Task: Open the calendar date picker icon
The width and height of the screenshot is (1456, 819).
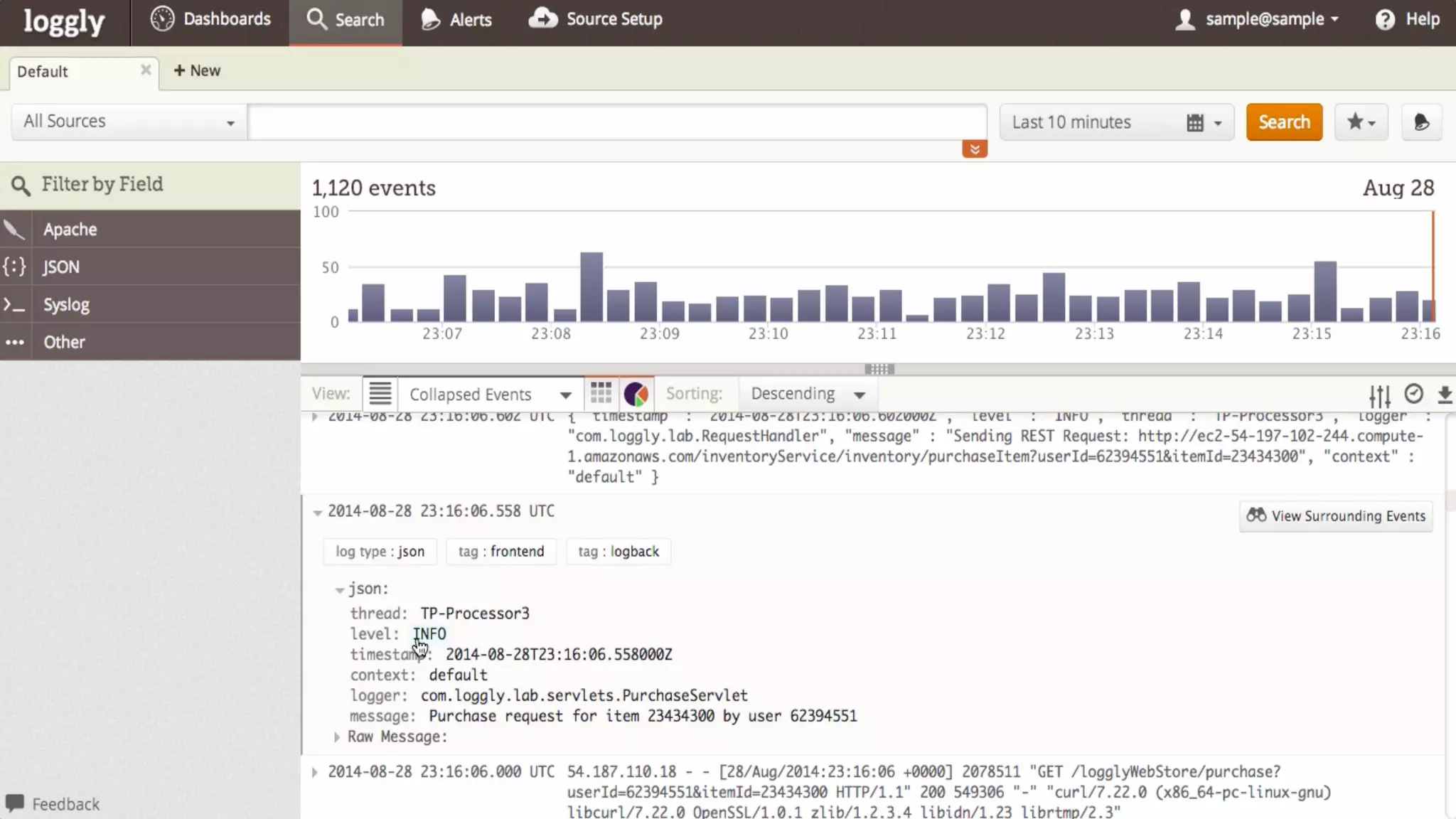Action: pos(1196,123)
